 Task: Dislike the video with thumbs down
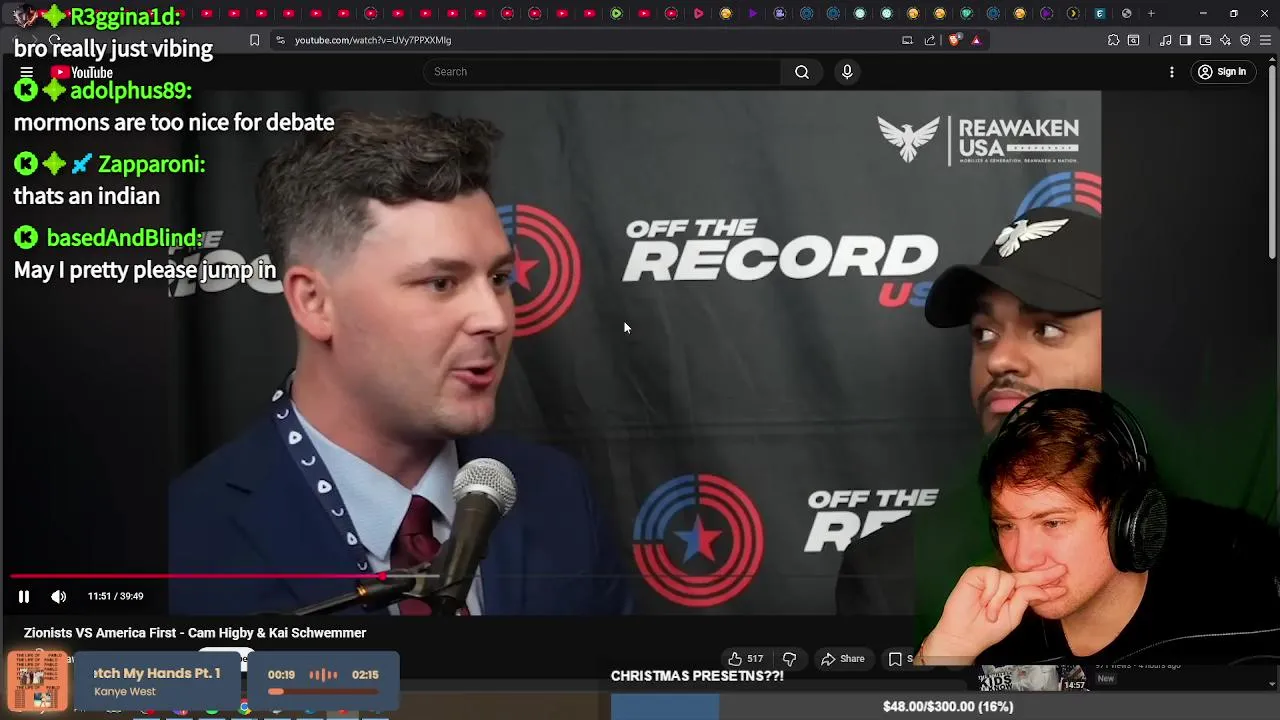pos(789,659)
